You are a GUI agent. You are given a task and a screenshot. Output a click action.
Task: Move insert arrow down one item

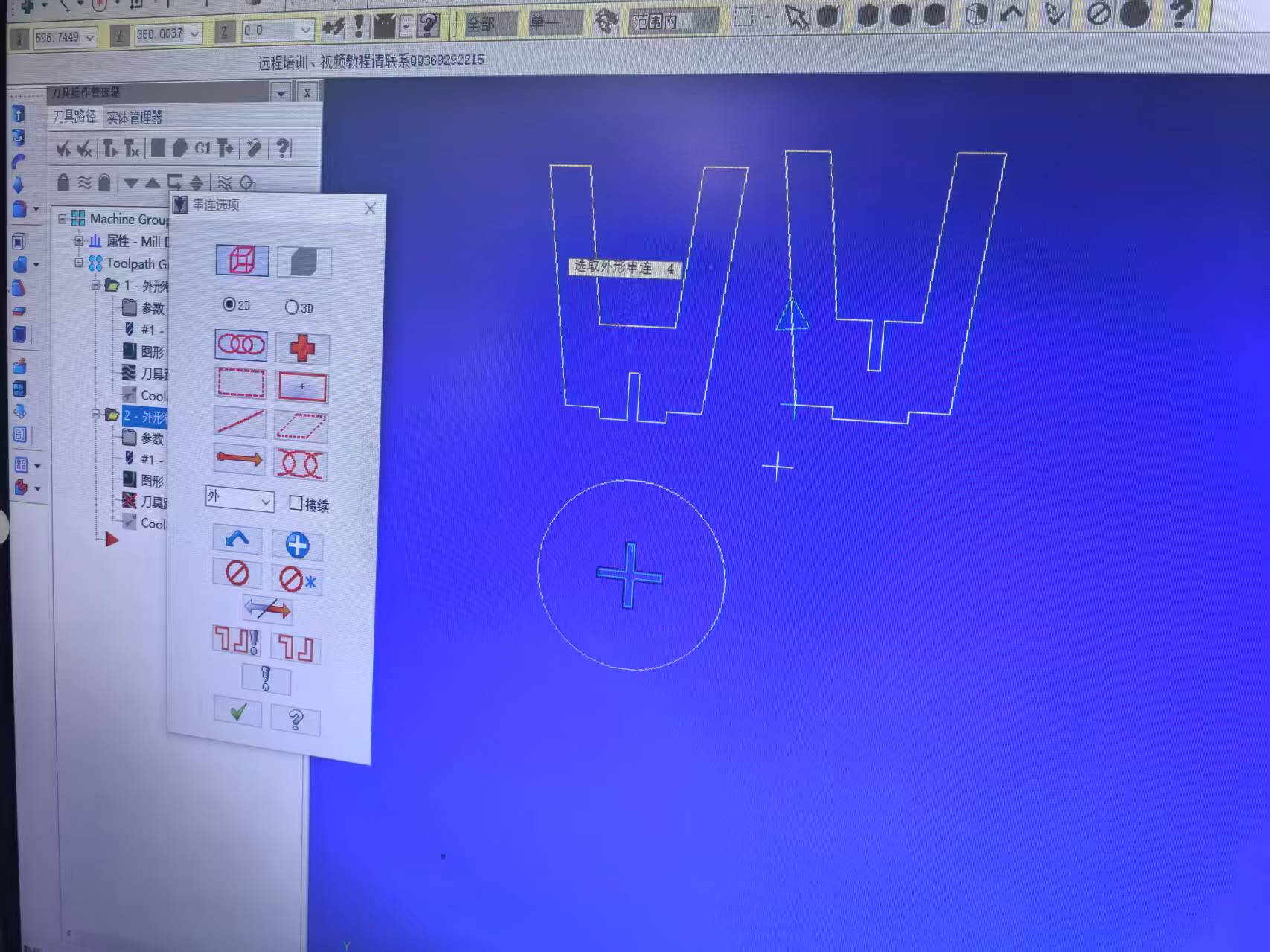pos(132,182)
